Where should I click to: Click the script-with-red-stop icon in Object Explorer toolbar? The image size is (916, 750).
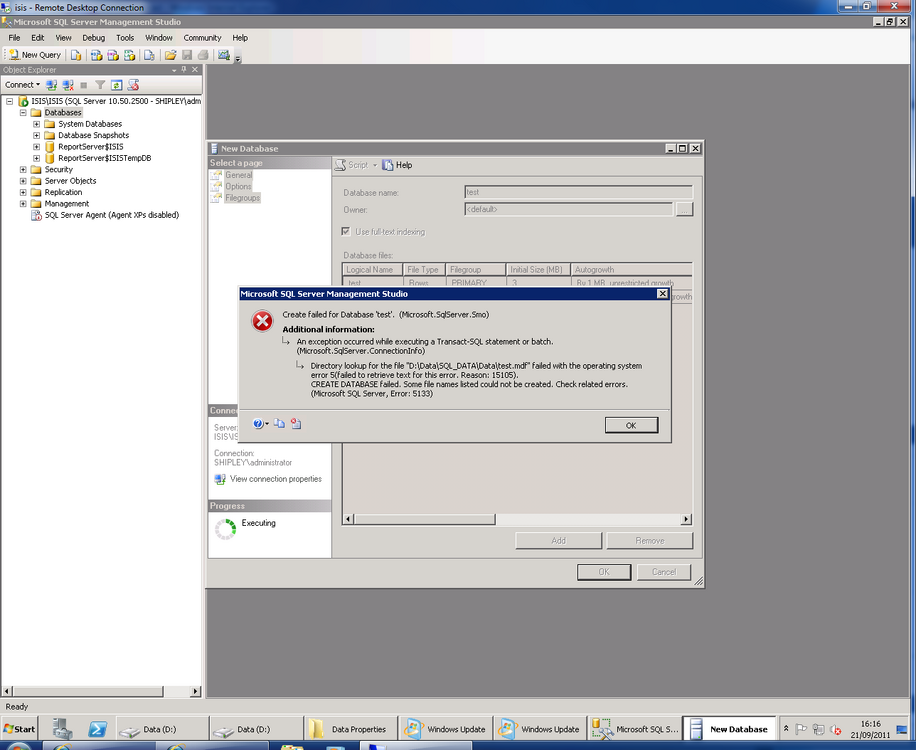pyautogui.click(x=133, y=85)
